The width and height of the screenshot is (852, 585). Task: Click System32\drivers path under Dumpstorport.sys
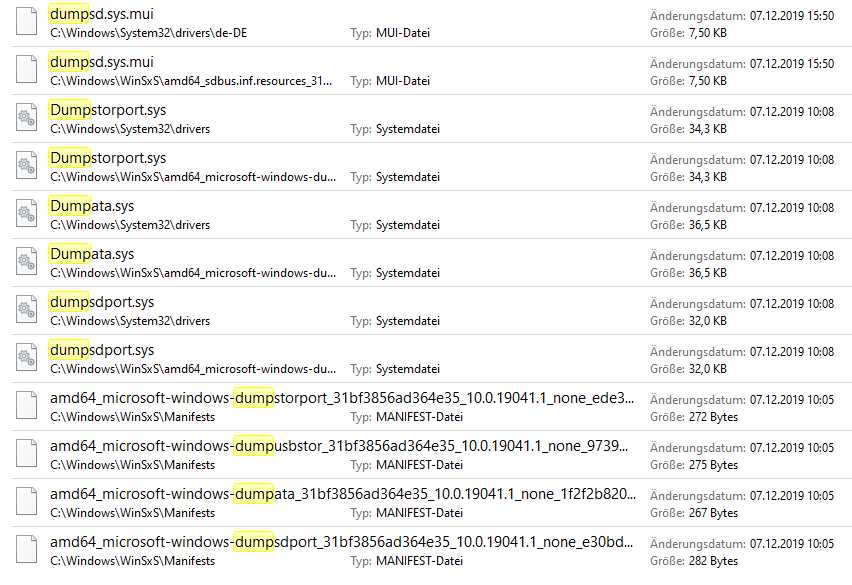click(130, 129)
